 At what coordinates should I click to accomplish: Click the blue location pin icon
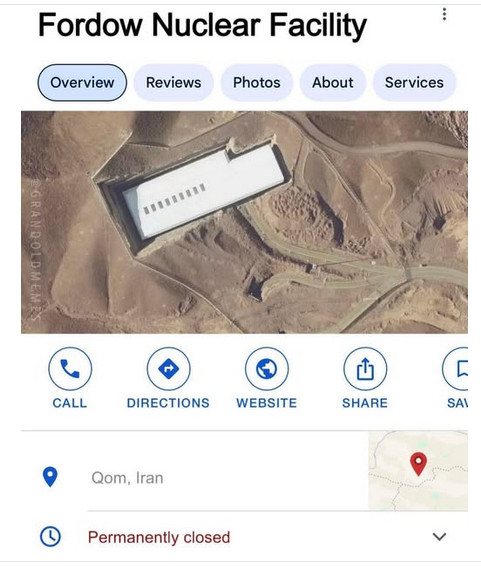click(x=50, y=477)
